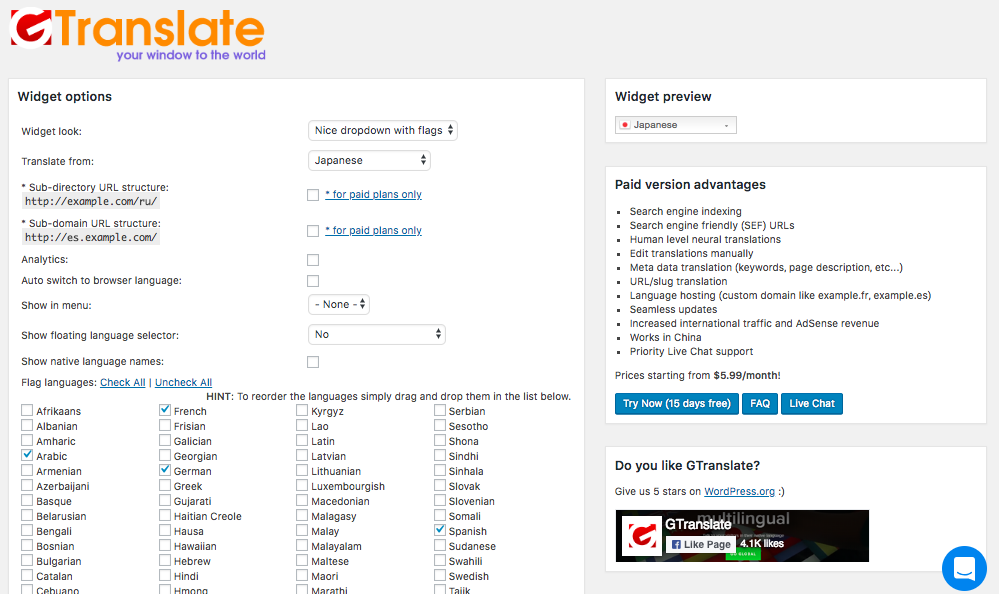Click the Armenian language label
The height and width of the screenshot is (594, 999).
[x=59, y=472]
